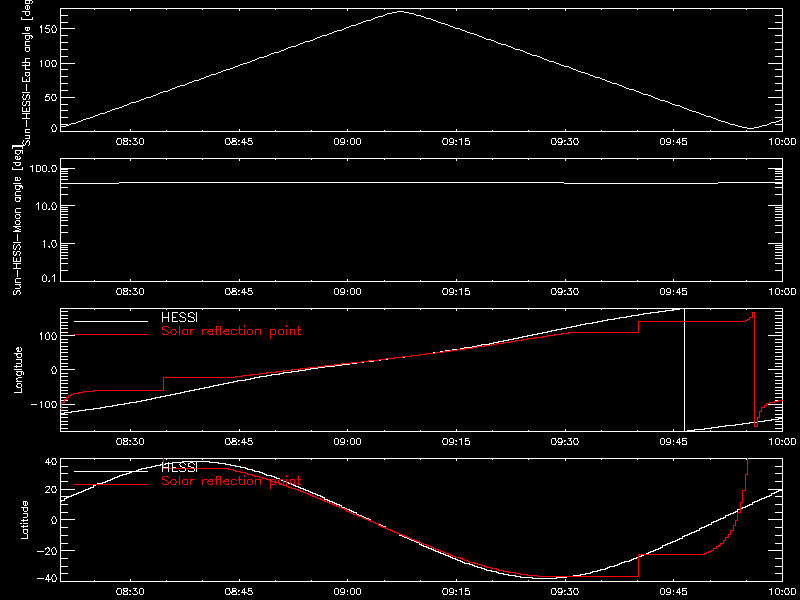Viewport: 800px width, 600px height.
Task: Click the 09:45 label under Moon angle plot
Action: (673, 292)
